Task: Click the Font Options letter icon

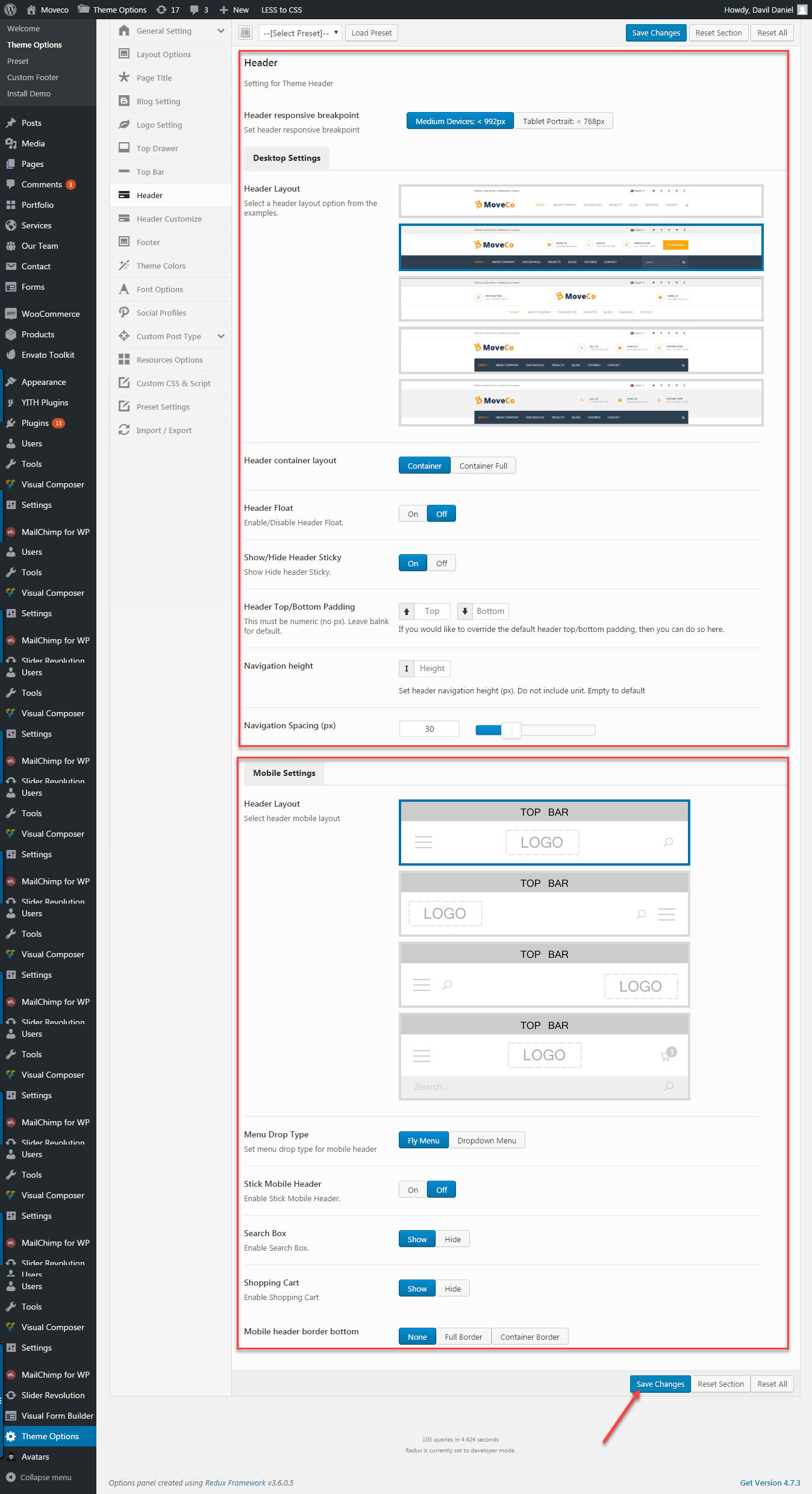Action: tap(124, 289)
